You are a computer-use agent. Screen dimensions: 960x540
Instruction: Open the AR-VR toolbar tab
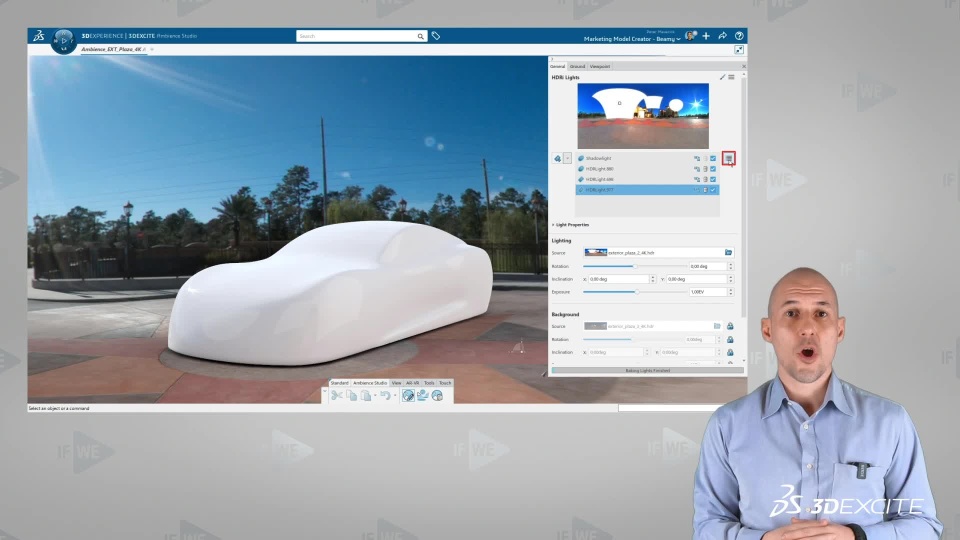[x=413, y=383]
